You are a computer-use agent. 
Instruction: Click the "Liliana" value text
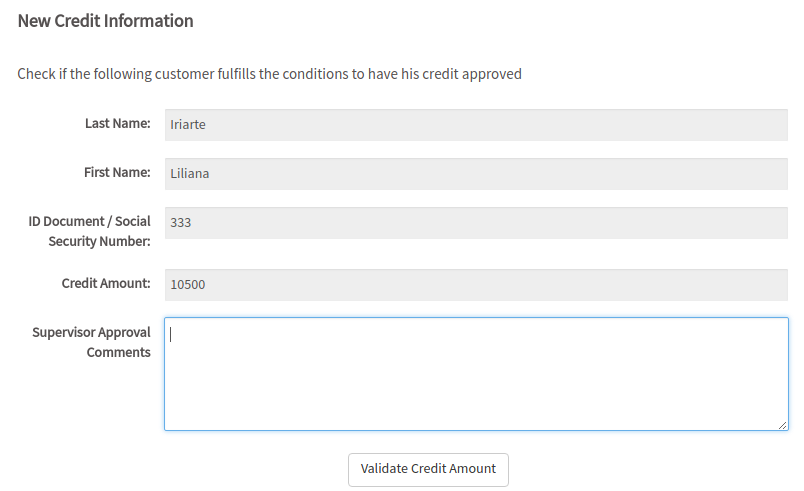click(190, 174)
